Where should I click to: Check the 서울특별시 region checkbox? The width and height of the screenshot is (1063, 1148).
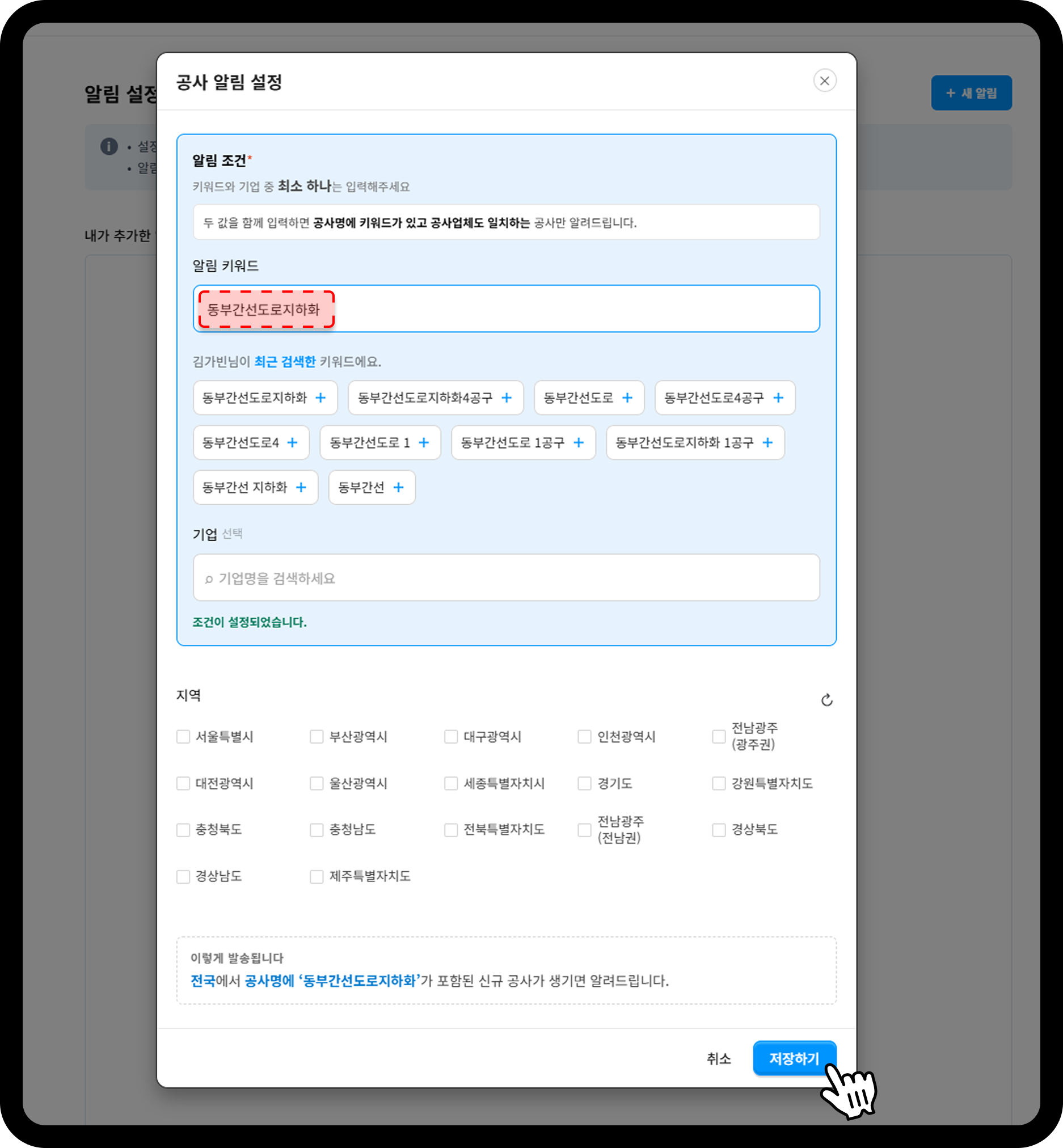pos(183,736)
